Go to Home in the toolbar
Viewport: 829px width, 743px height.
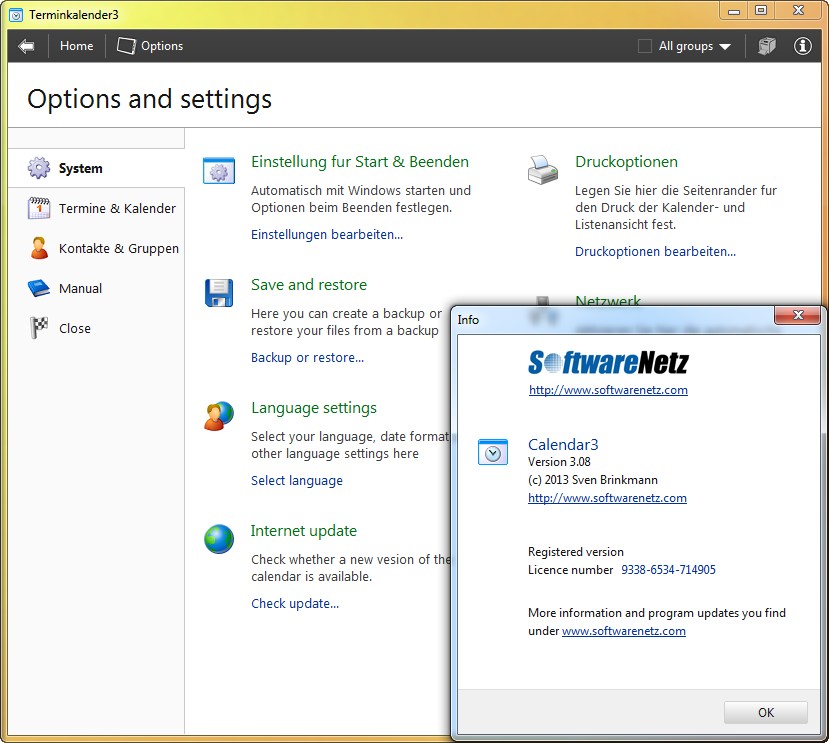pyautogui.click(x=76, y=46)
